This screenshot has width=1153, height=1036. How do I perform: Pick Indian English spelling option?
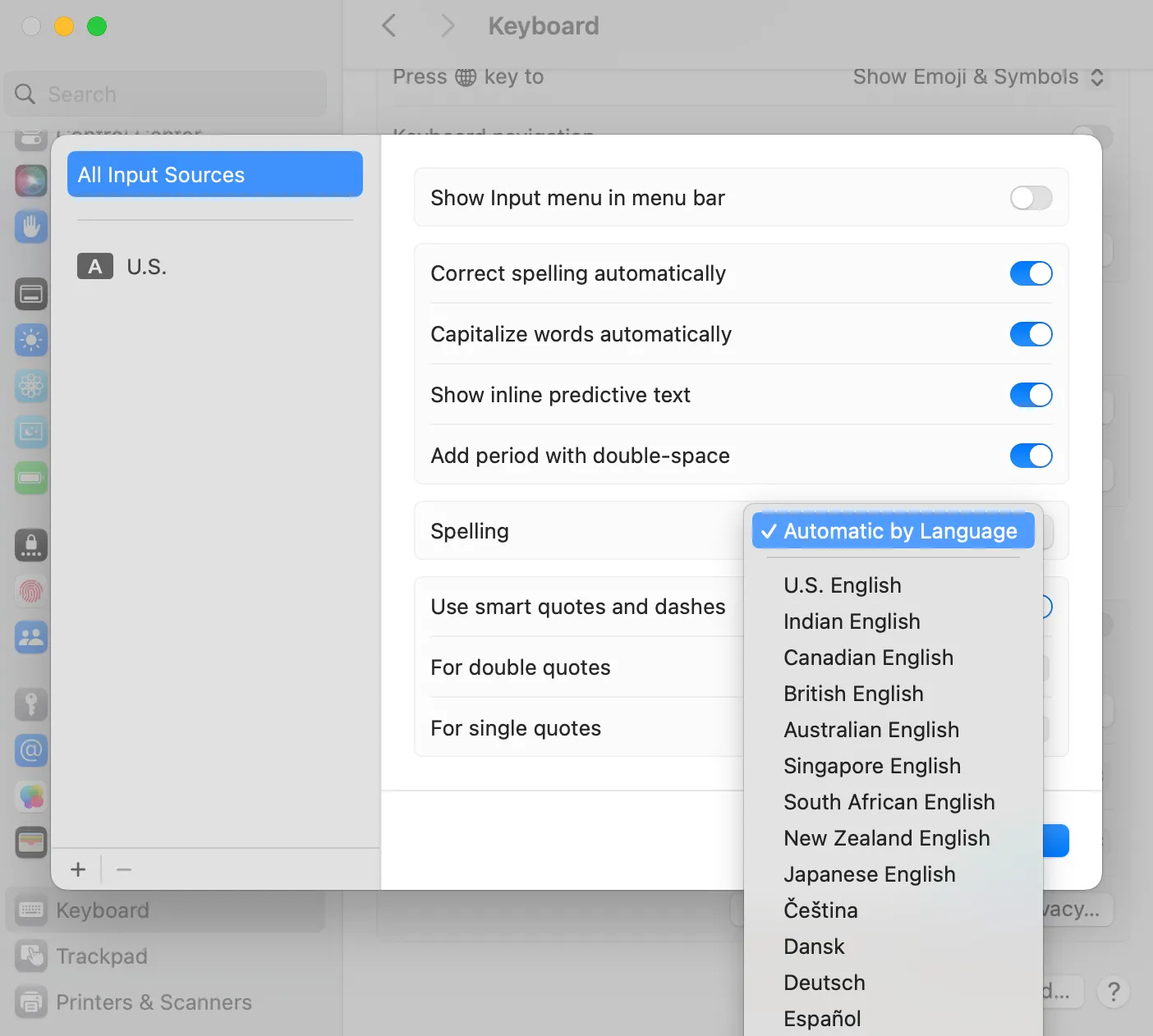[893, 621]
